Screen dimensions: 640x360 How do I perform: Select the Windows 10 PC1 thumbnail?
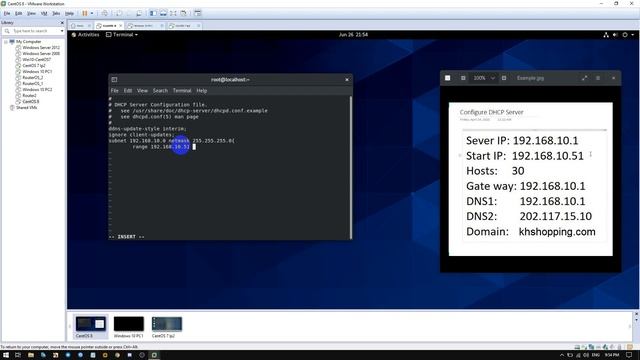pyautogui.click(x=129, y=327)
